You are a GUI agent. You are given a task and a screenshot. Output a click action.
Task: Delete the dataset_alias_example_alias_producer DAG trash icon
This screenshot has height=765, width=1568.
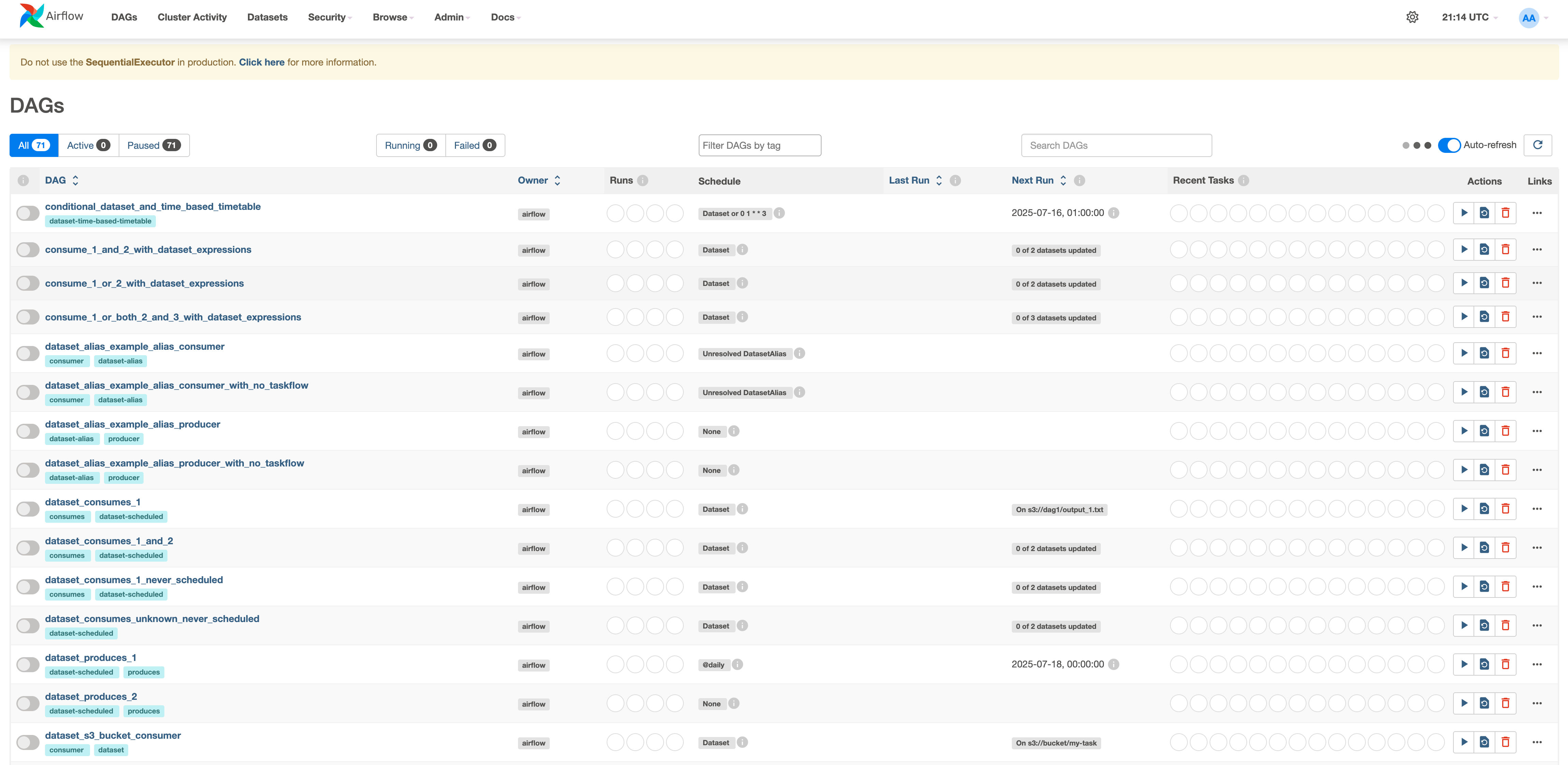pyautogui.click(x=1505, y=431)
